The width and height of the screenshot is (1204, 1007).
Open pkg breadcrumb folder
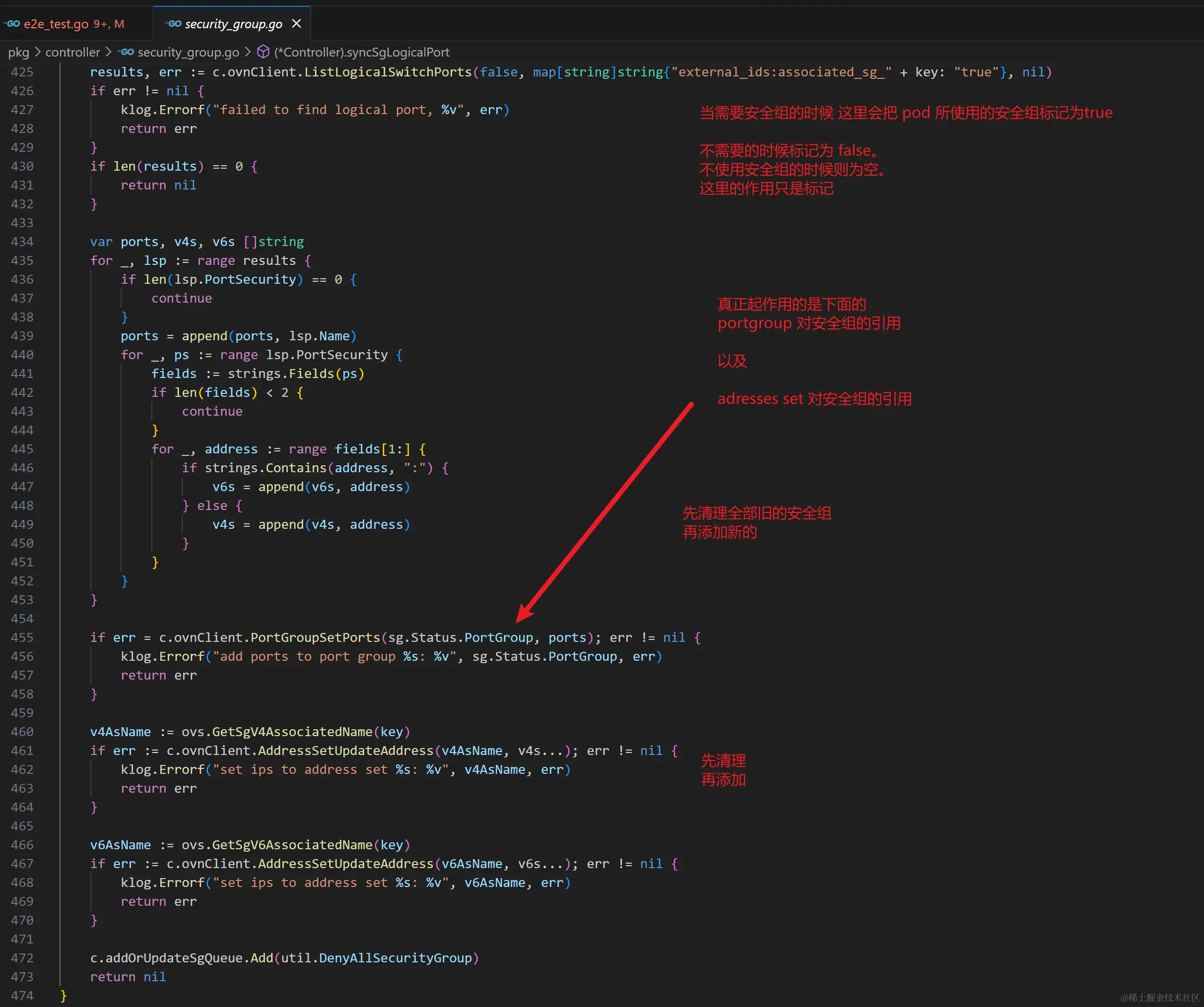[18, 52]
